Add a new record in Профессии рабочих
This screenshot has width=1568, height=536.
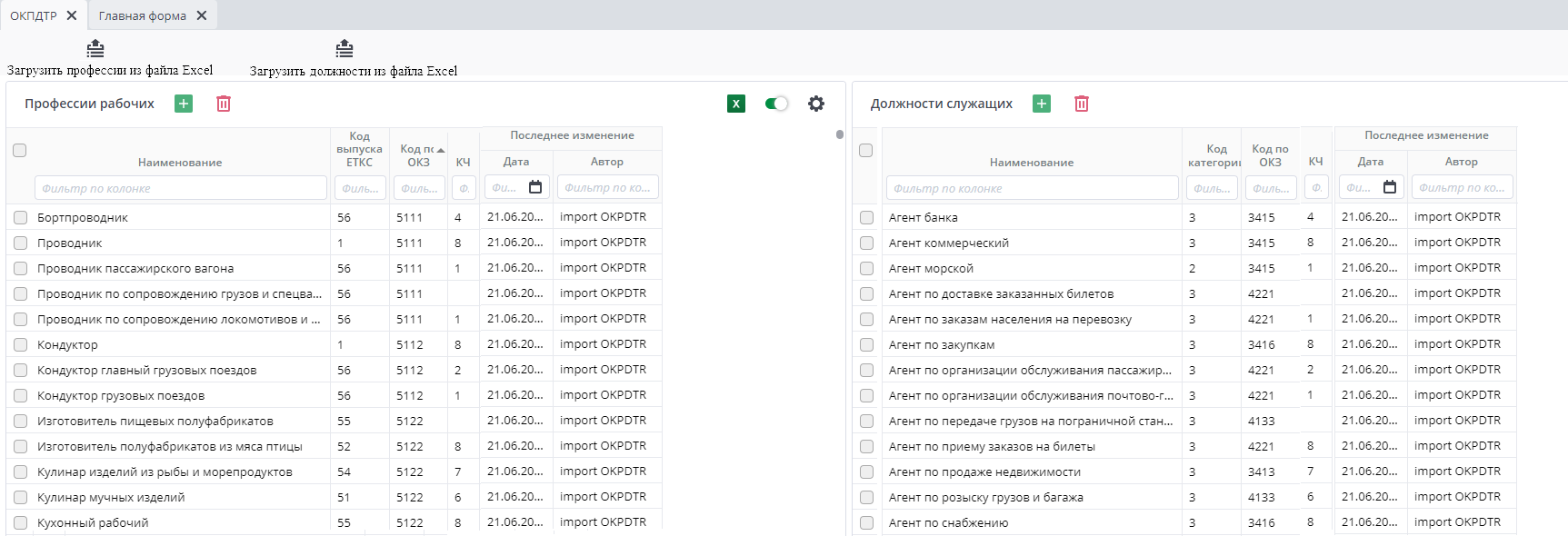[x=184, y=104]
